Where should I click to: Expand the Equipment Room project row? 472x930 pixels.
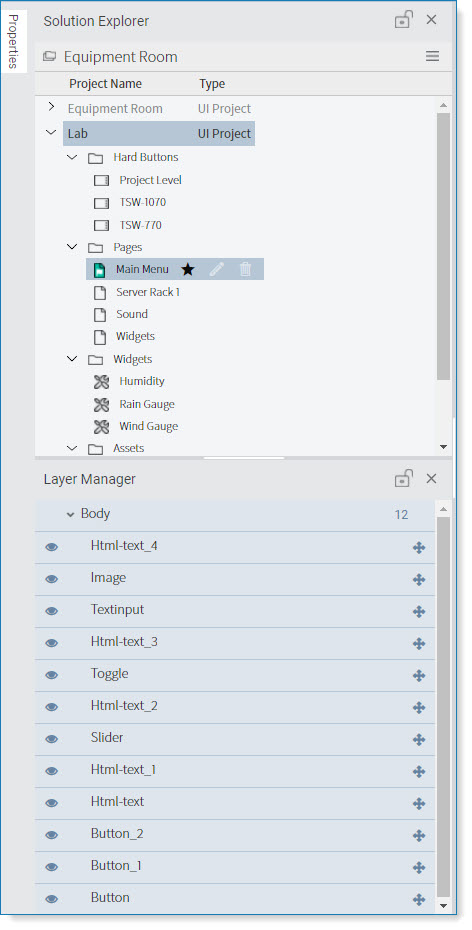point(51,107)
